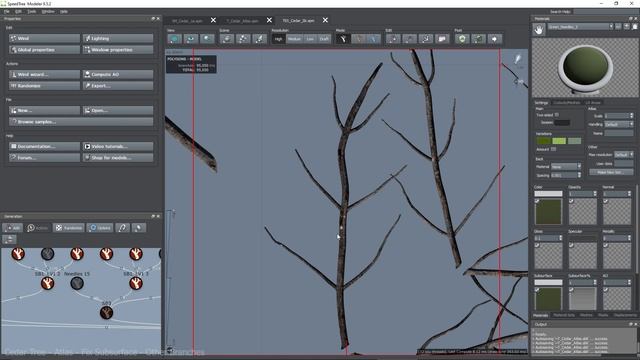Select High resolution

click(278, 39)
